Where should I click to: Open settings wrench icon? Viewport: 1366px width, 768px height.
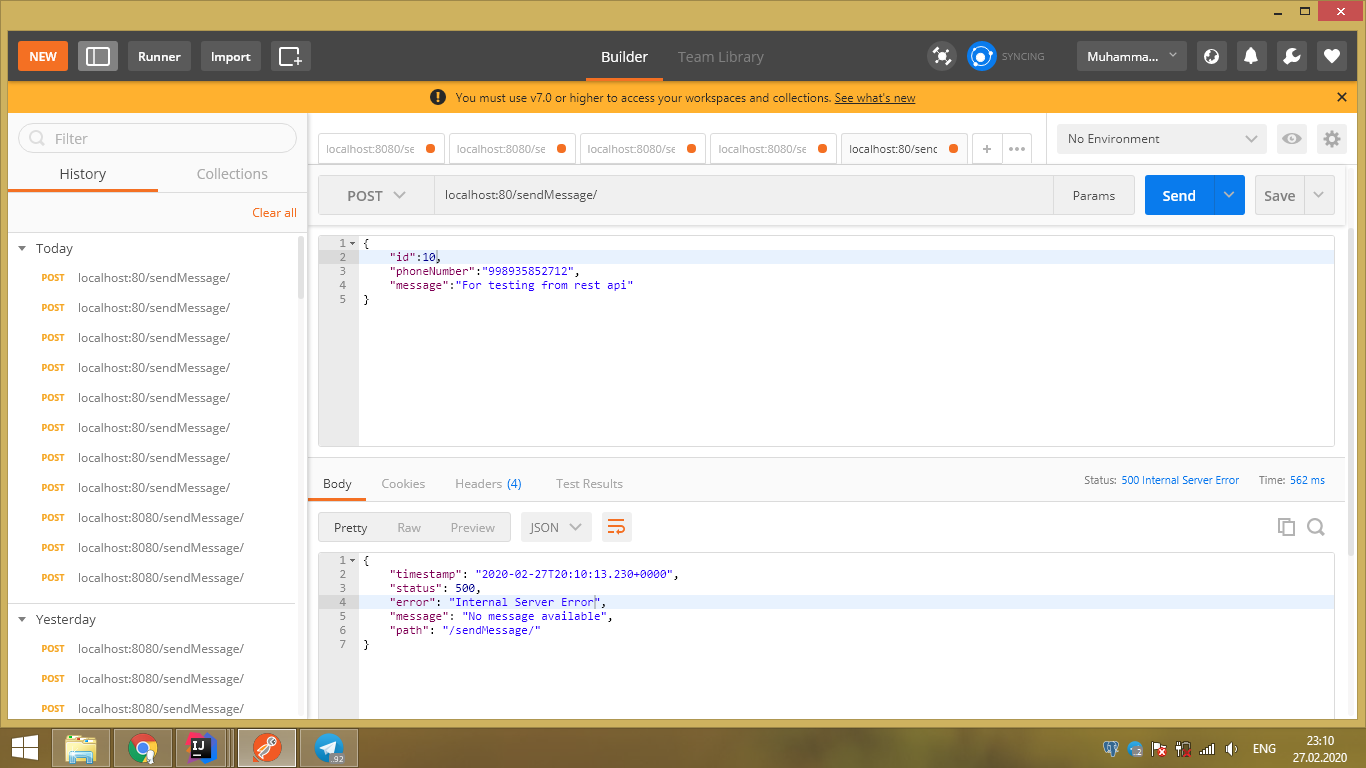1291,56
